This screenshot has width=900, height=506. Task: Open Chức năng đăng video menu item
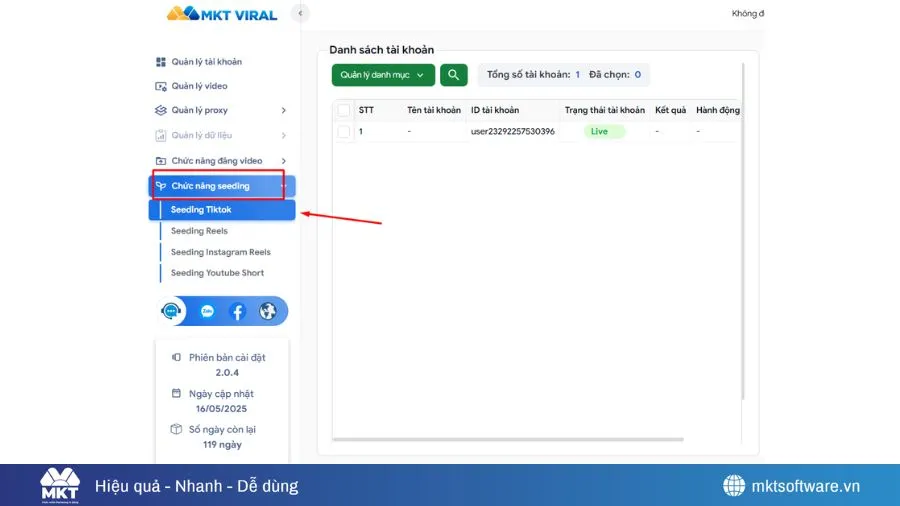coord(222,161)
